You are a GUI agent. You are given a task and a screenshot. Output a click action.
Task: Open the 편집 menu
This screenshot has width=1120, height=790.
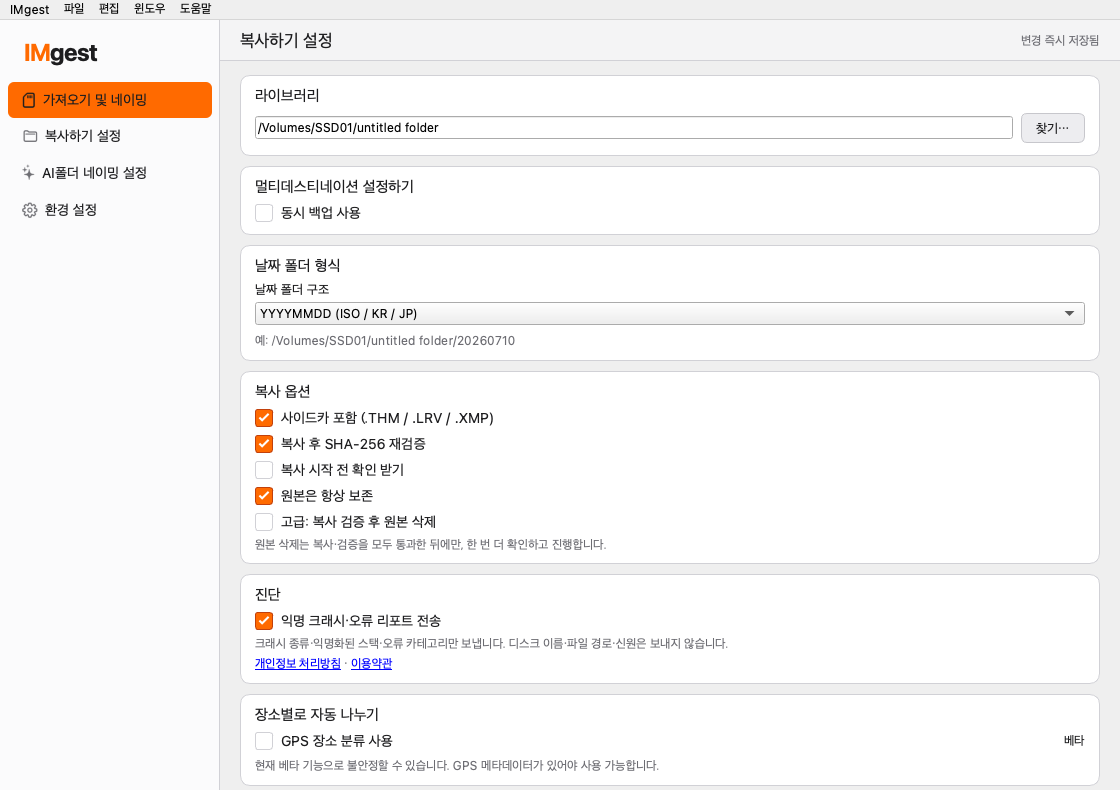(x=109, y=9)
